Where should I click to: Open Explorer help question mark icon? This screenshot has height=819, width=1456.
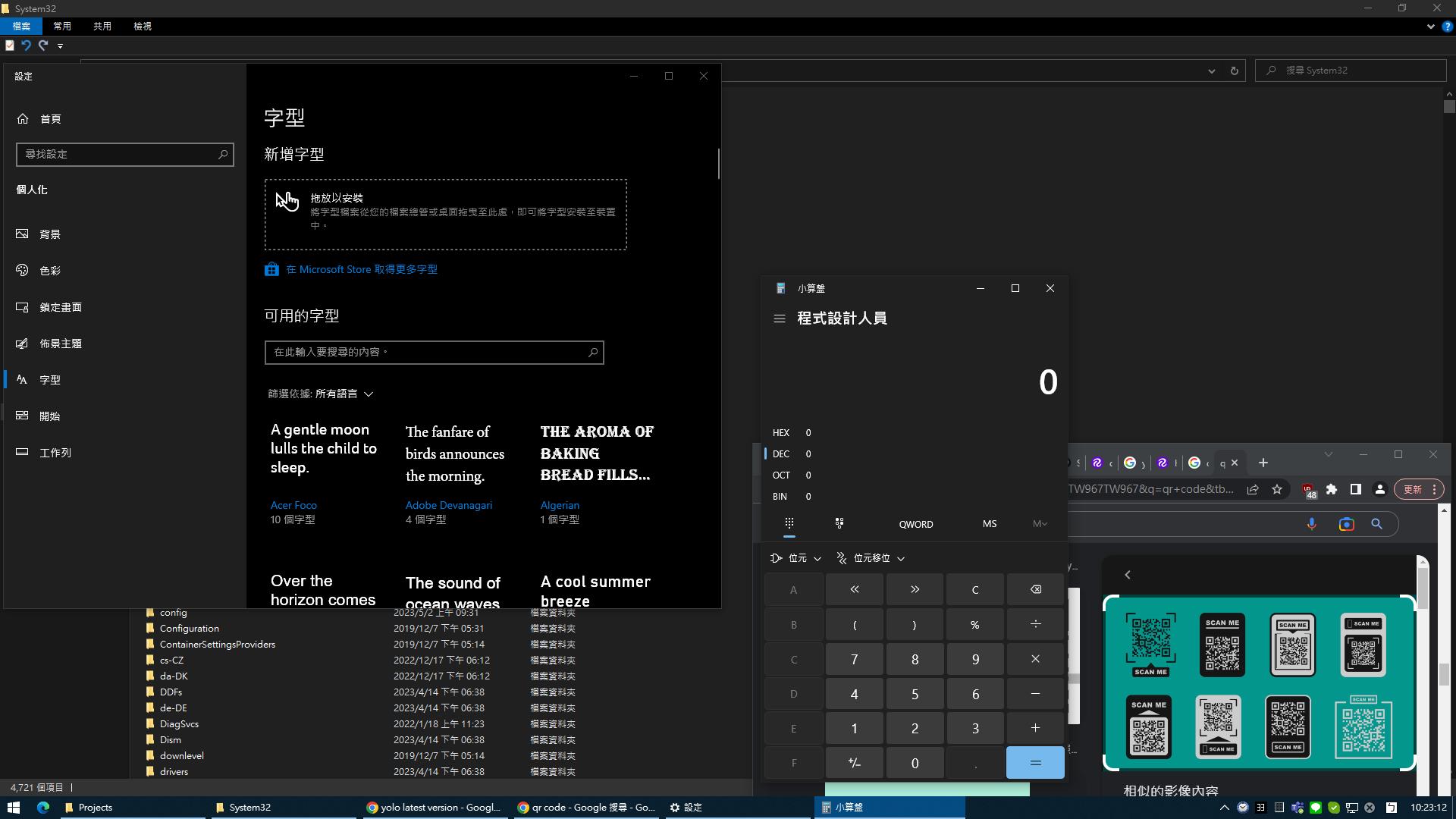click(1447, 26)
